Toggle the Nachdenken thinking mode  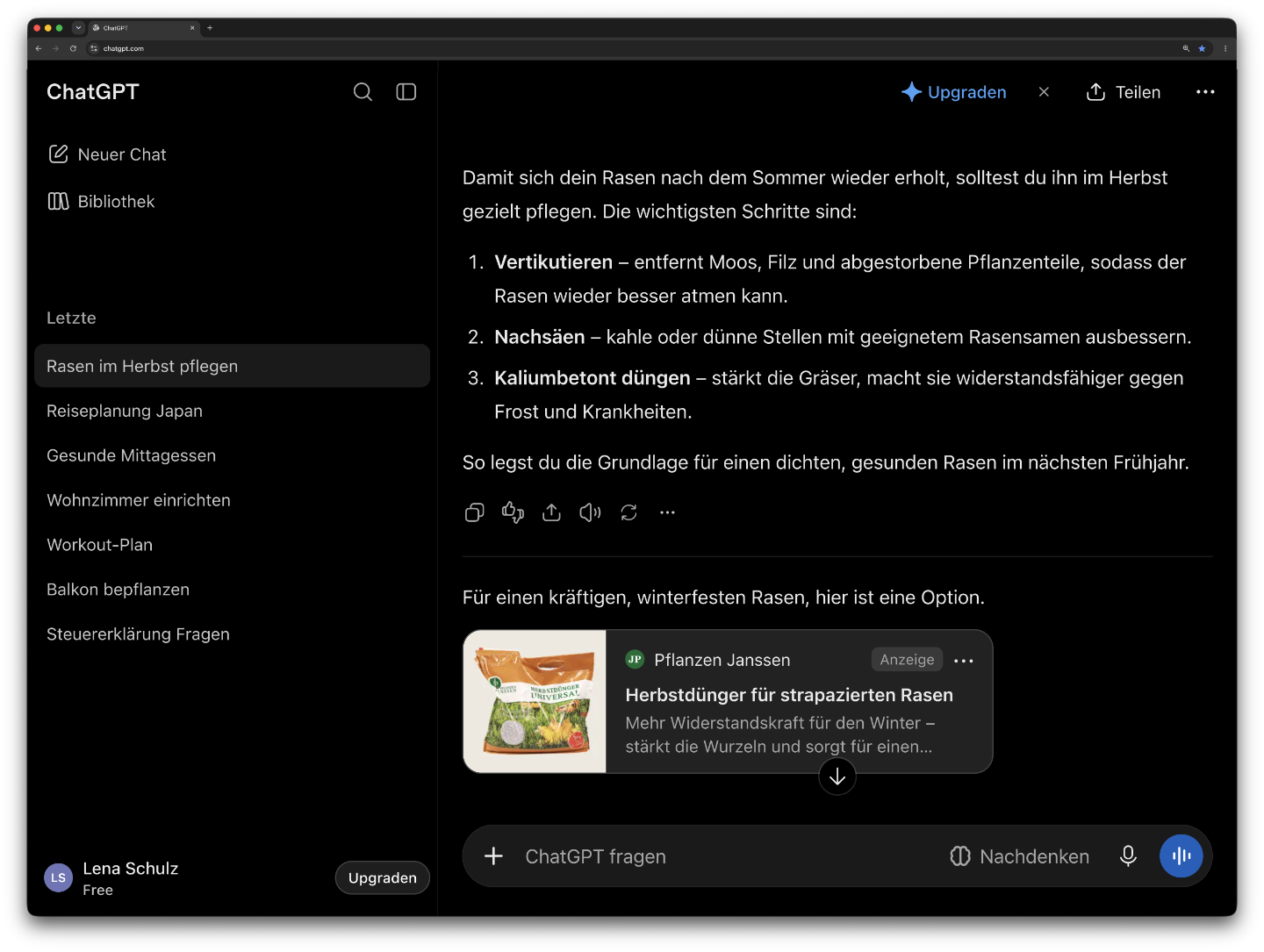tap(1019, 856)
